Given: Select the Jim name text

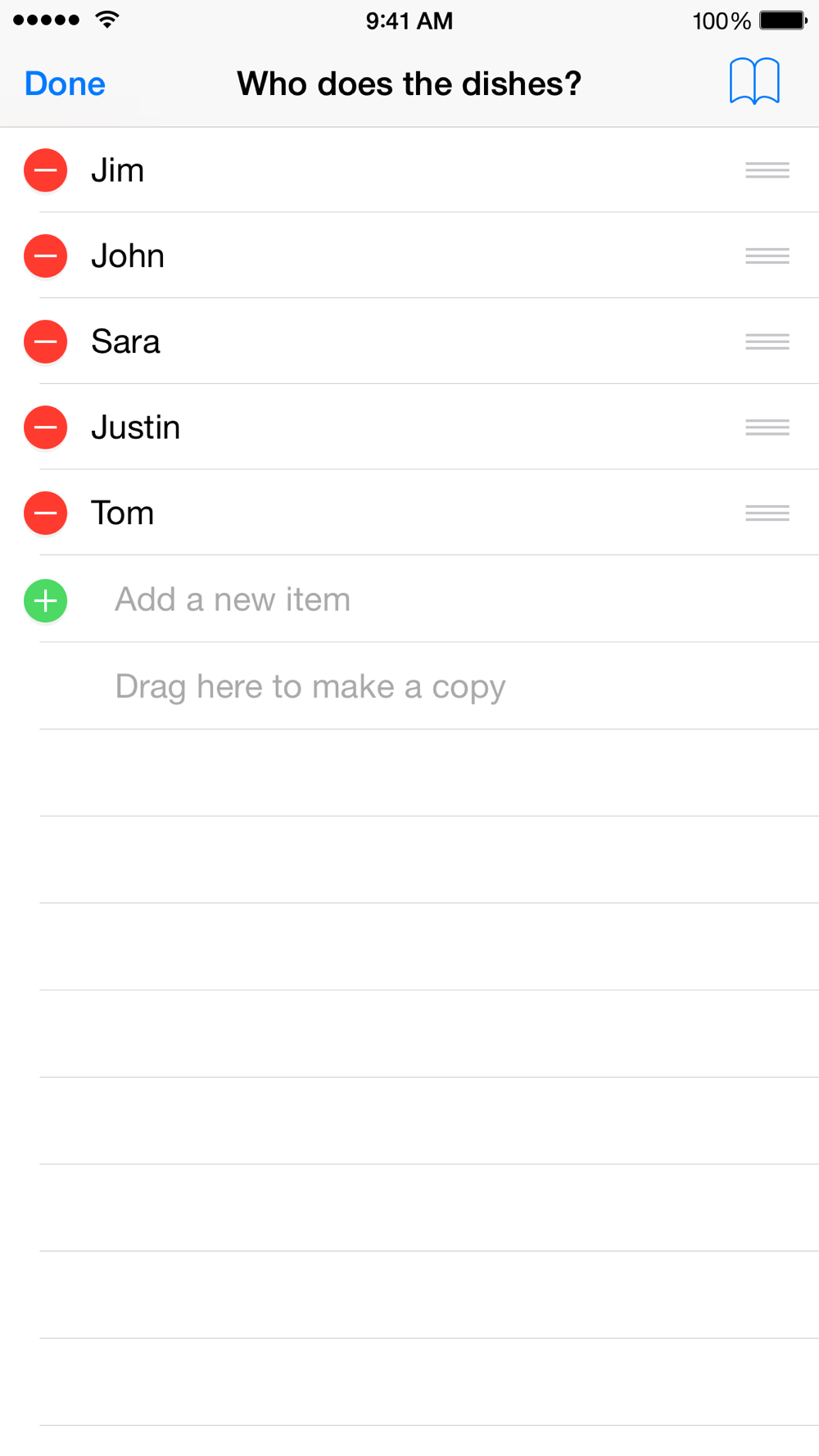Looking at the screenshot, I should point(117,170).
